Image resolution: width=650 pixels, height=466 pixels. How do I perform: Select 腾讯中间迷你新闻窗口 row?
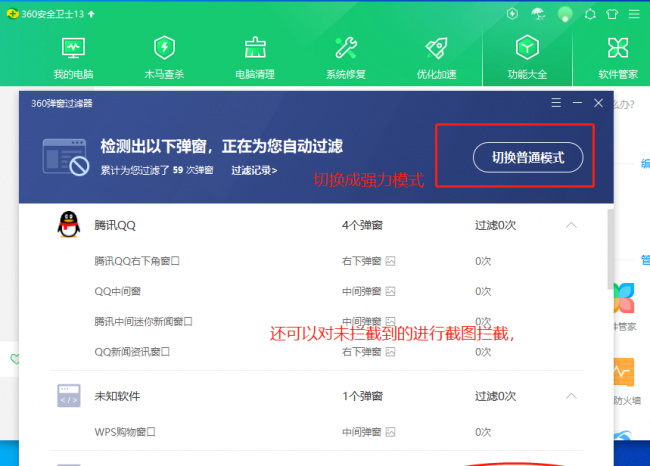point(316,322)
